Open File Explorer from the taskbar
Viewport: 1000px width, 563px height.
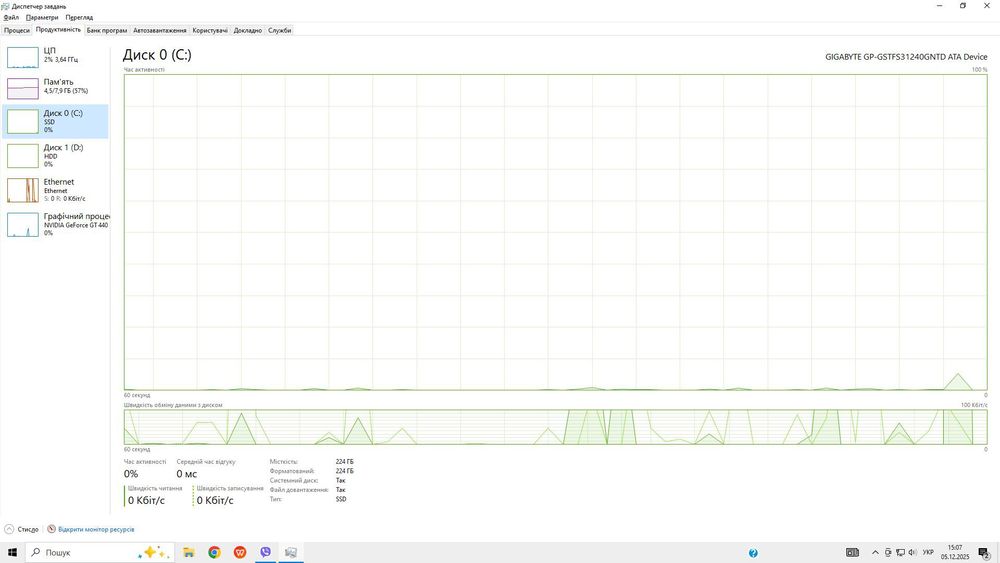(x=189, y=552)
